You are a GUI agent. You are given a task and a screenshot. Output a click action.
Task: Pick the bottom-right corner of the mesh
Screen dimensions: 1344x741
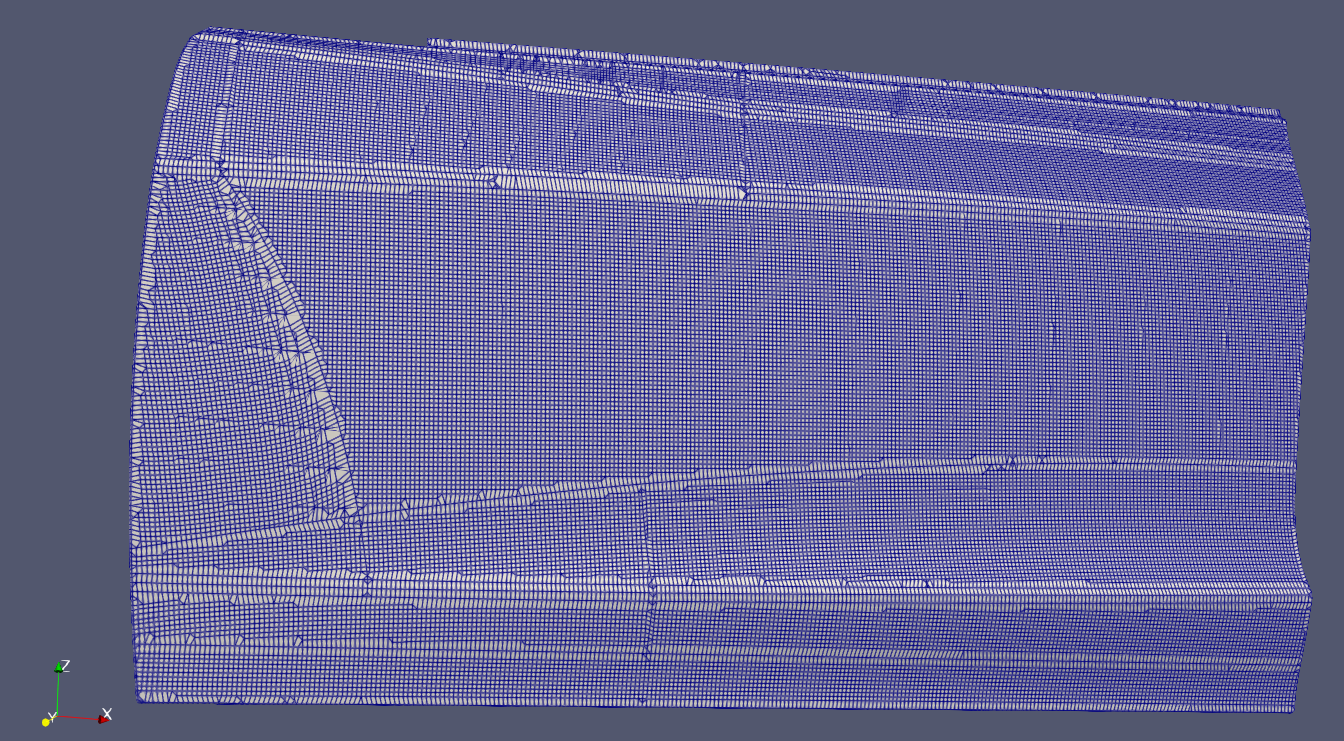(1292, 709)
